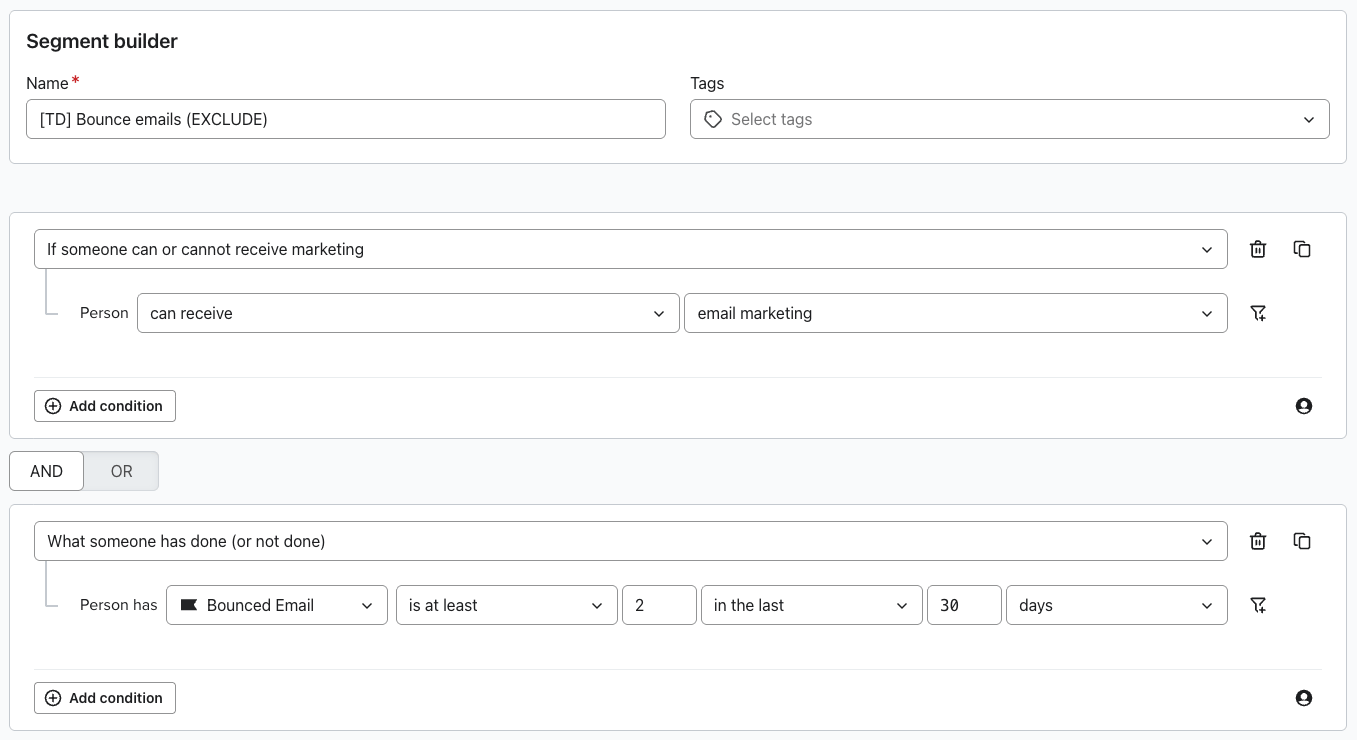Open the 'is at least' operator dropdown
The height and width of the screenshot is (740, 1357).
[506, 605]
